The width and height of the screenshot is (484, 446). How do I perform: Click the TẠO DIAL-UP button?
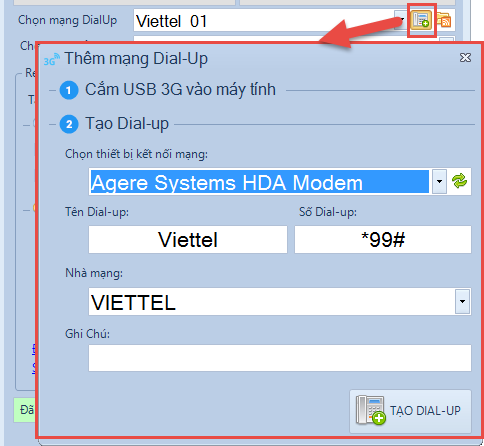point(410,411)
